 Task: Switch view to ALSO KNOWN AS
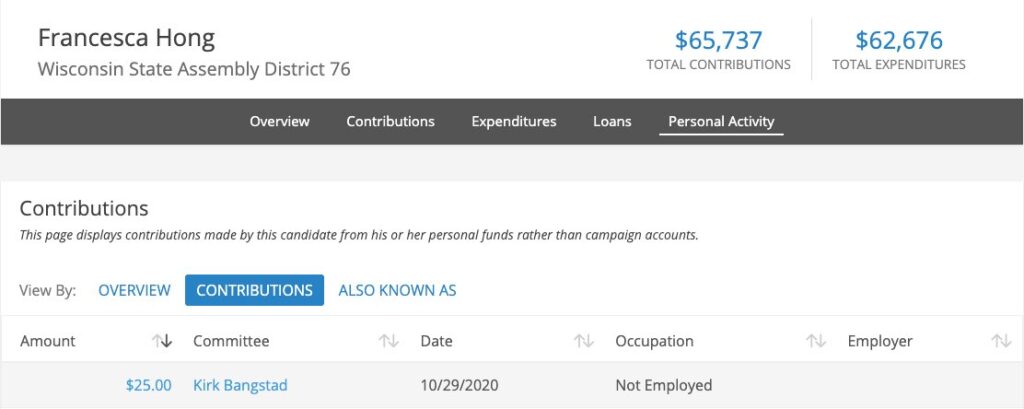tap(397, 290)
